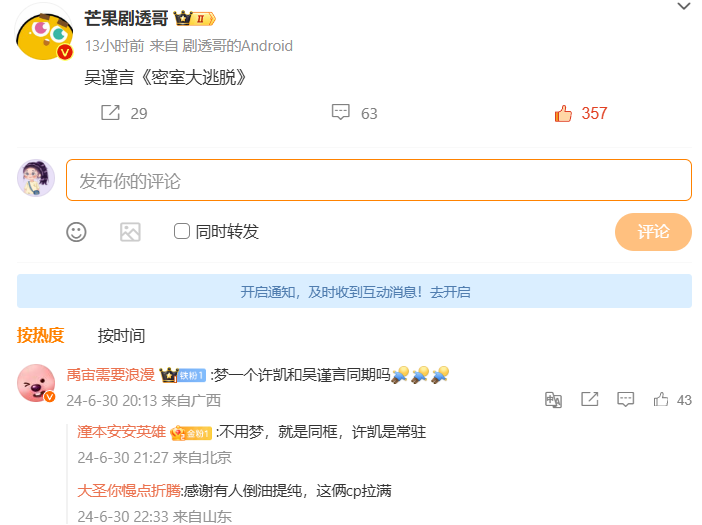Sort comments by 按热度

[x=41, y=335]
